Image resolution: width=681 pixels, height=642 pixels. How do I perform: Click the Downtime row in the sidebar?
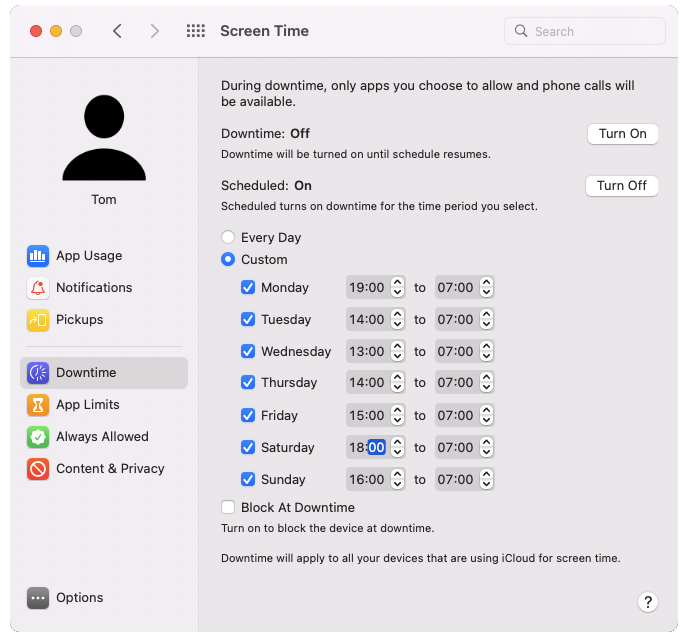[x=104, y=373]
